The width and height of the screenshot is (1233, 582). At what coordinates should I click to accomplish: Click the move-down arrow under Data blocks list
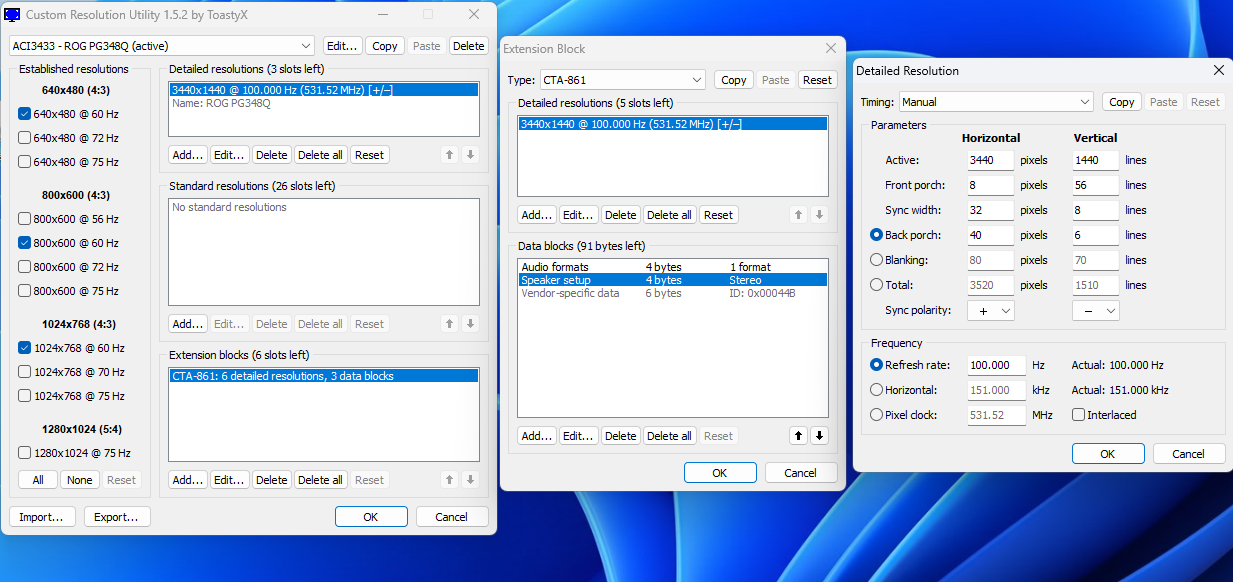click(x=819, y=436)
